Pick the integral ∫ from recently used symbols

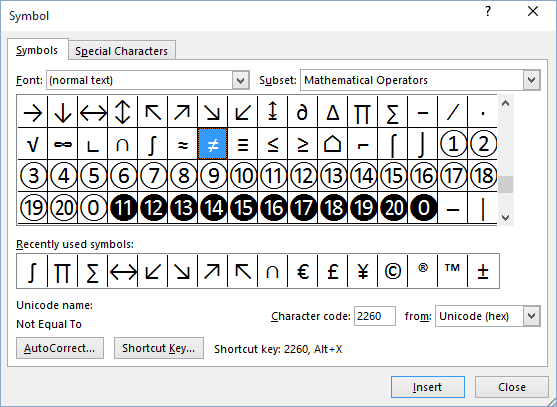point(32,271)
